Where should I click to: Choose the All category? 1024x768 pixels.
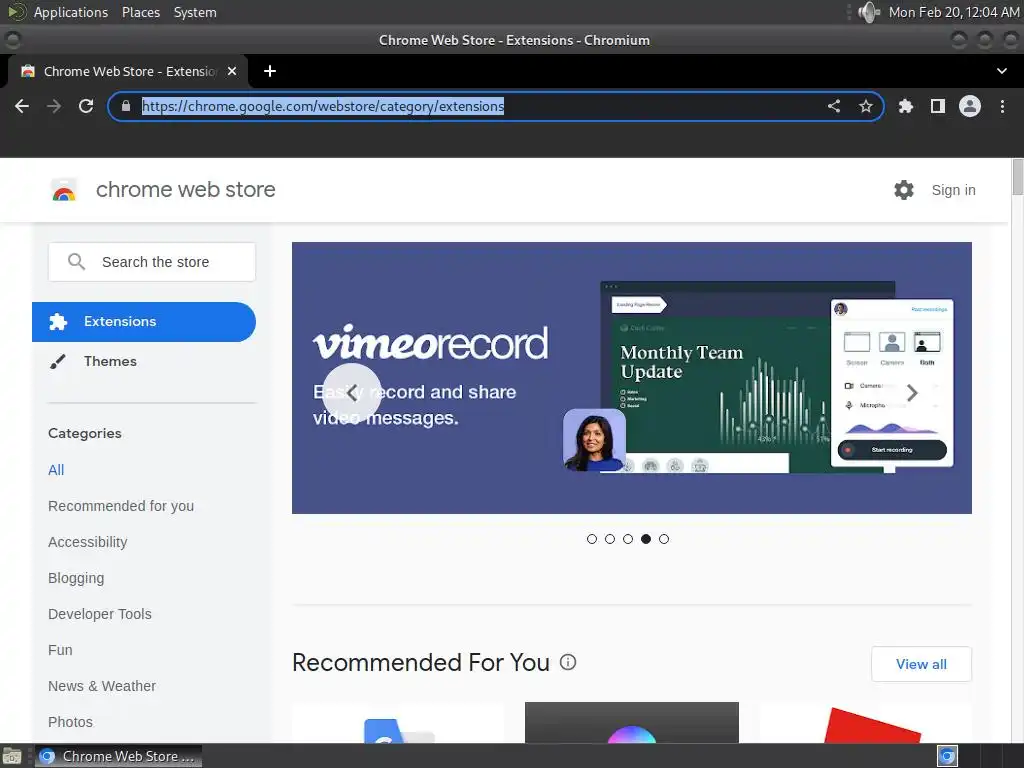click(56, 470)
